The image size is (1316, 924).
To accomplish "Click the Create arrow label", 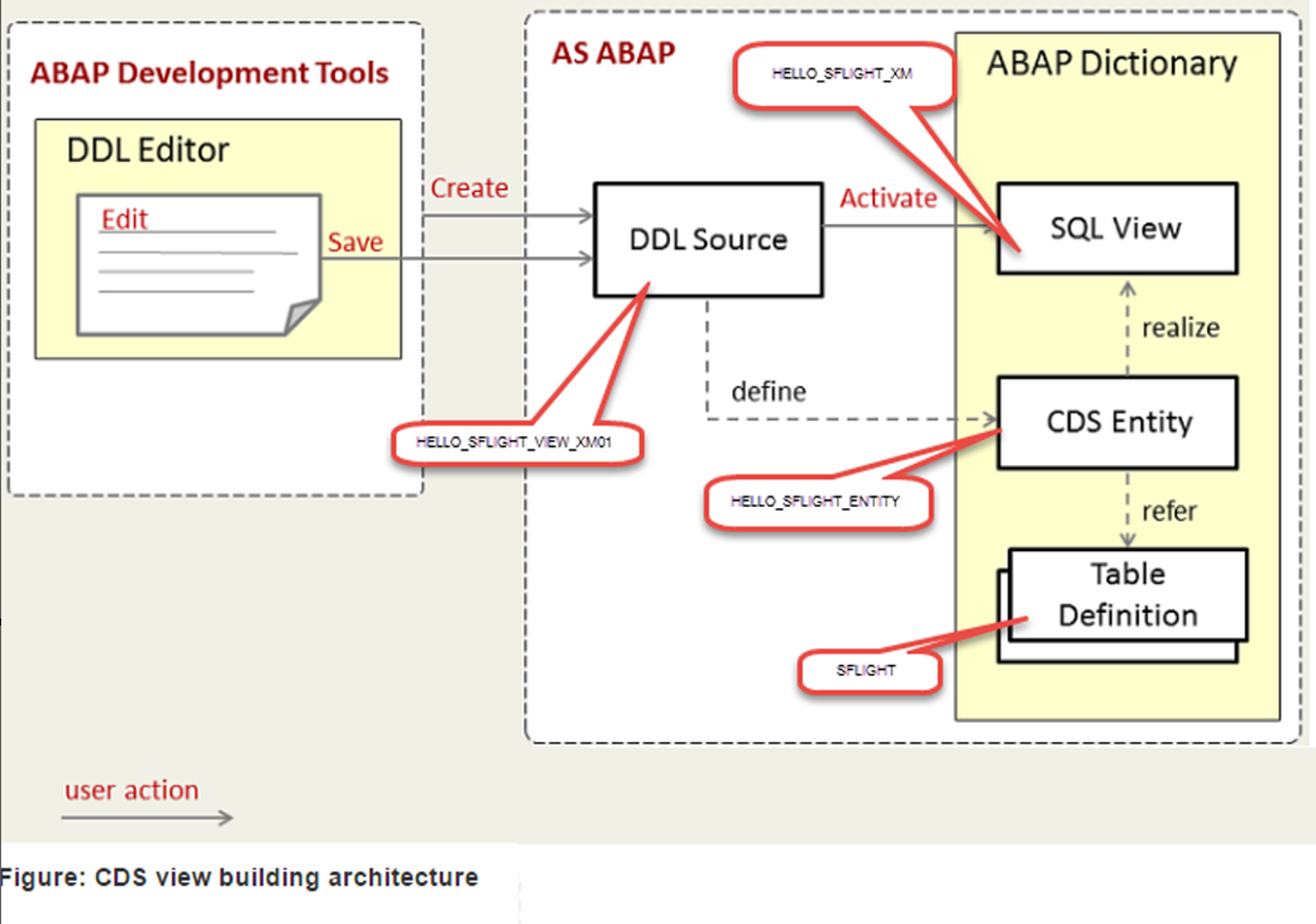I will tap(469, 188).
